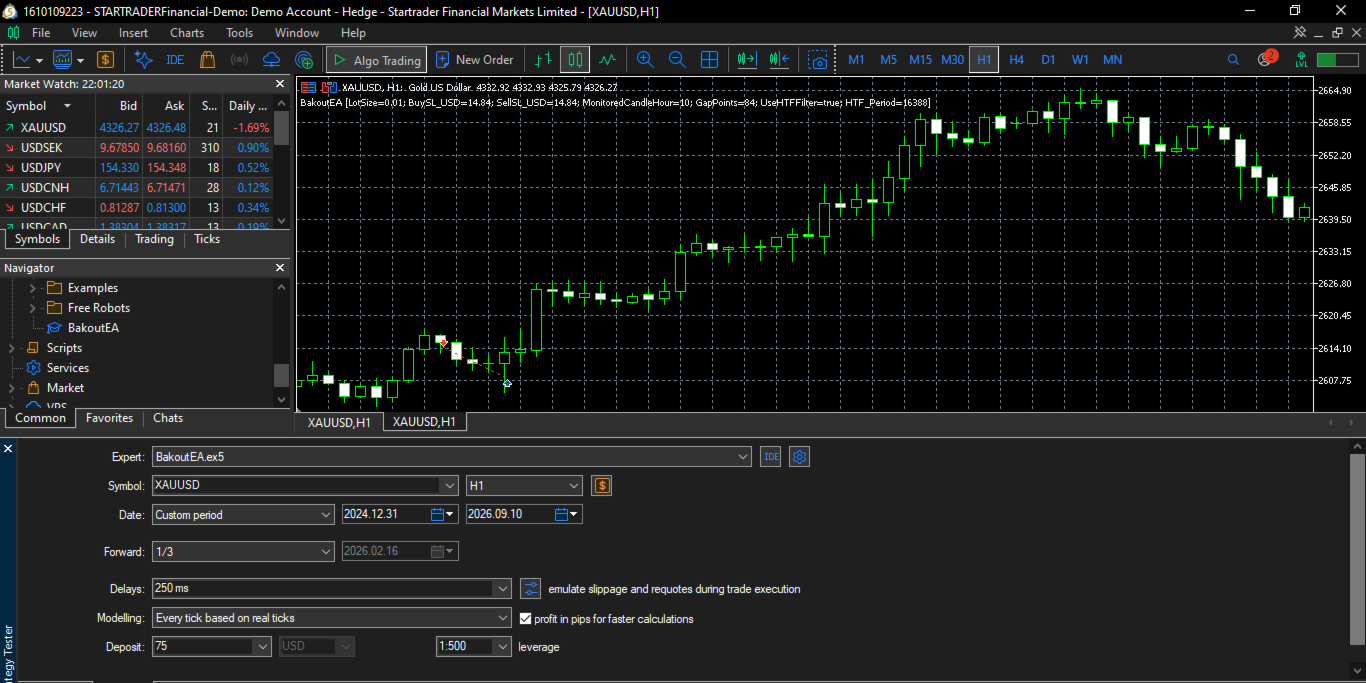The width and height of the screenshot is (1366, 683).
Task: Open the tile windows grid icon
Action: 709,60
